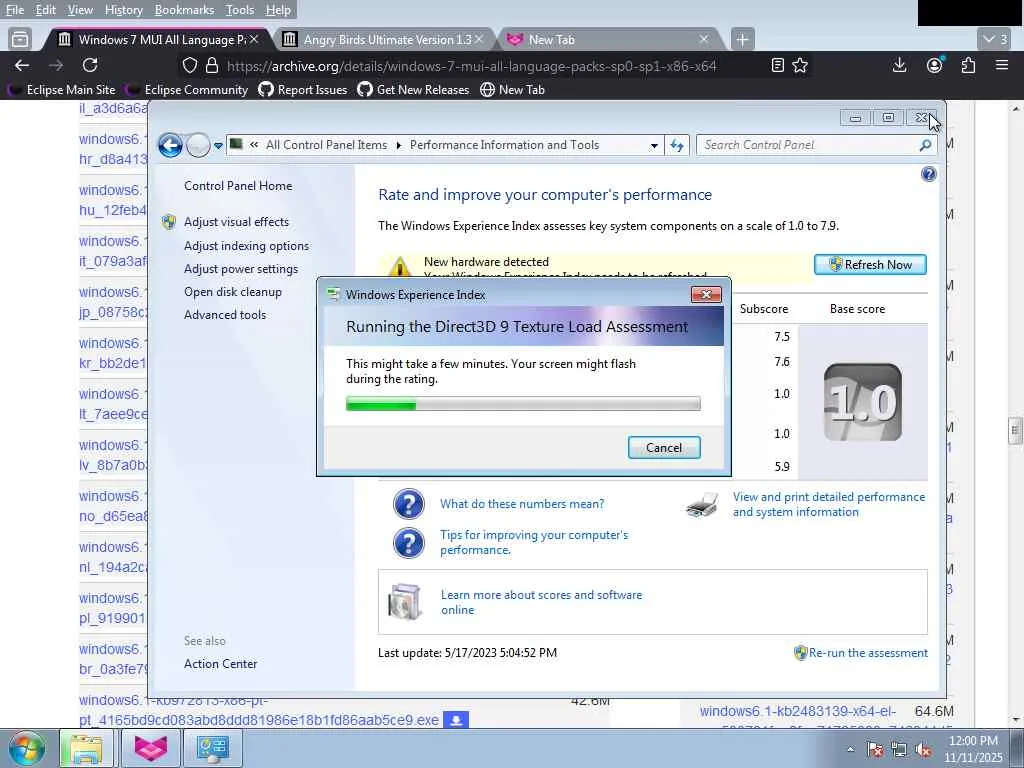Open the View menu
Image resolution: width=1024 pixels, height=768 pixels.
coord(80,10)
